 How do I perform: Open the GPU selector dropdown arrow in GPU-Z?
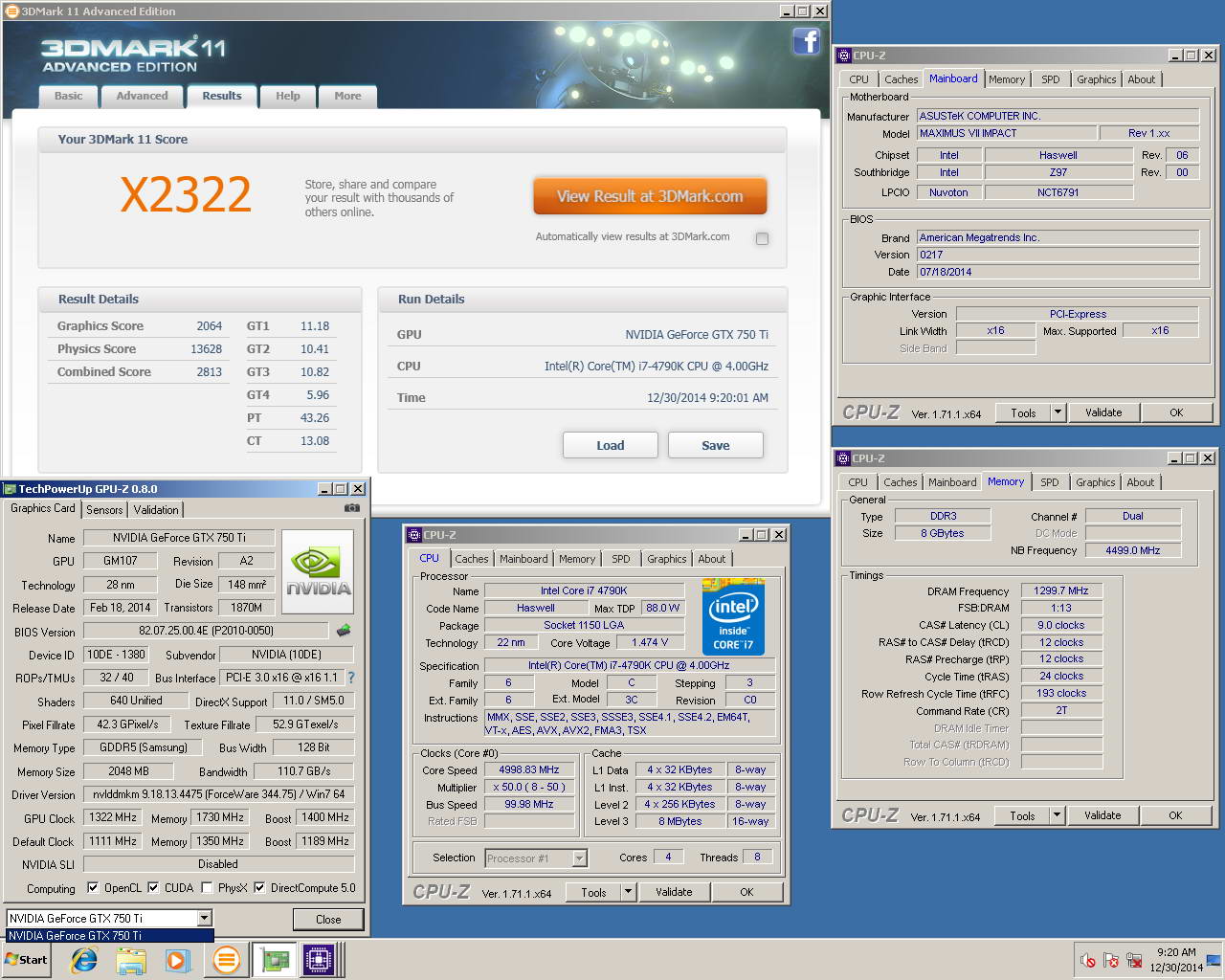(204, 919)
